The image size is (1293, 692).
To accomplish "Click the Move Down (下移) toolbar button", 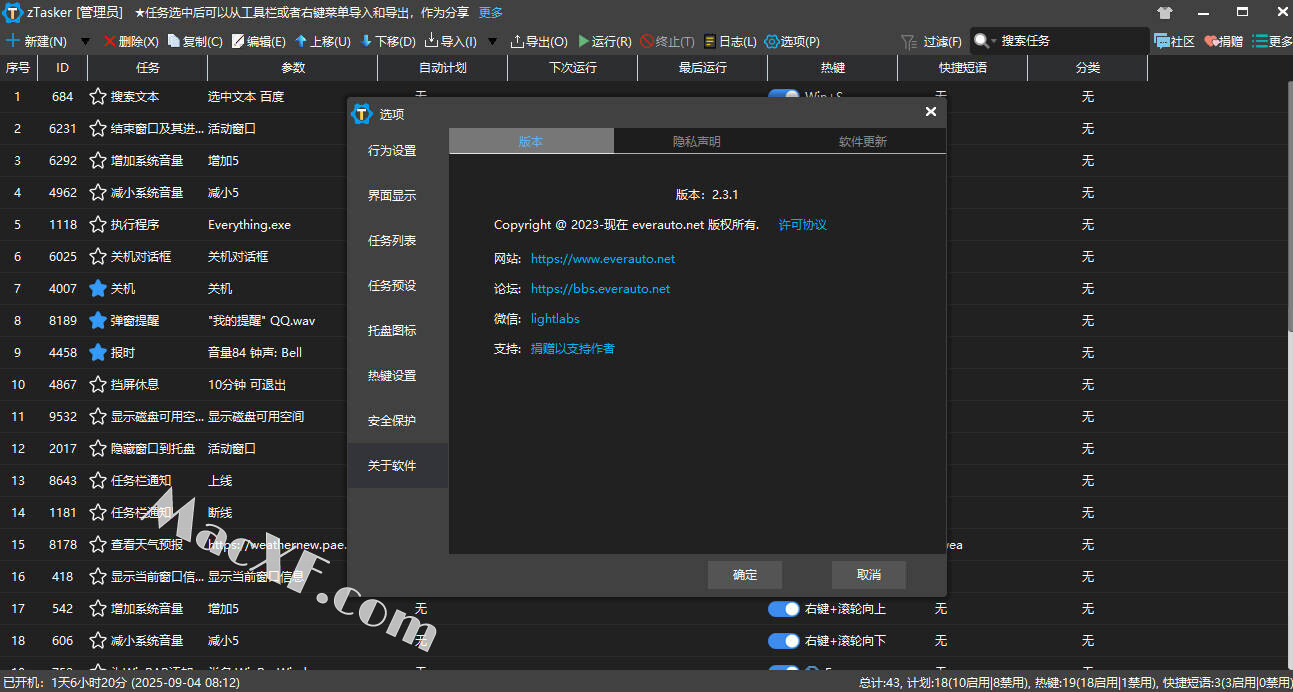I will [388, 42].
